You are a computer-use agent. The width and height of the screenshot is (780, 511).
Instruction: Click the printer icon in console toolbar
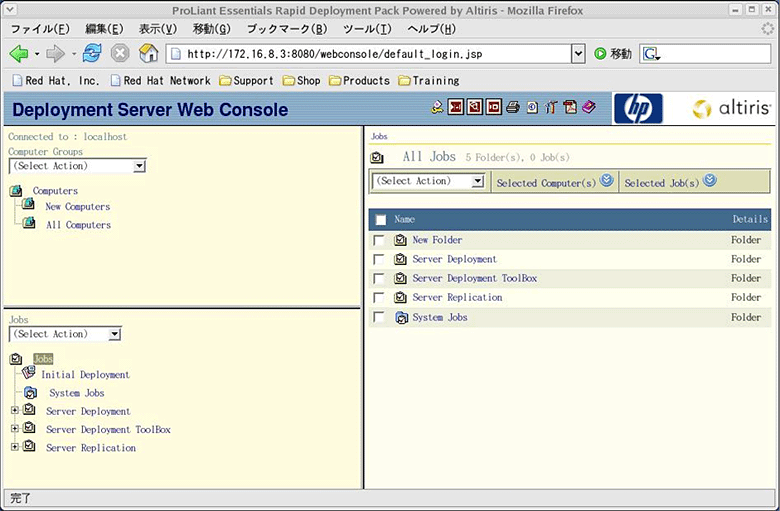point(513,107)
